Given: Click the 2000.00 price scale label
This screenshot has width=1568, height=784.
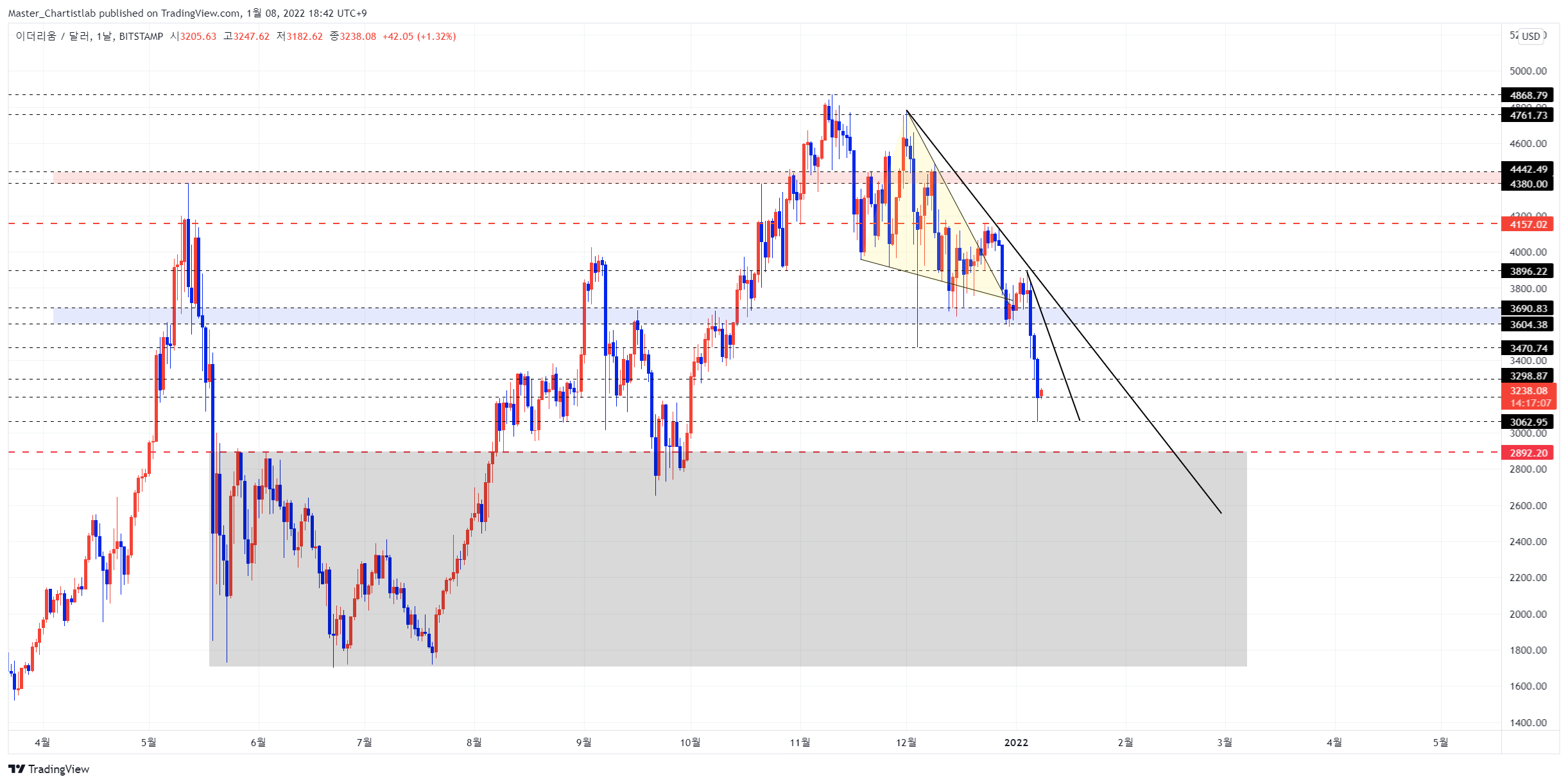Looking at the screenshot, I should pos(1528,614).
